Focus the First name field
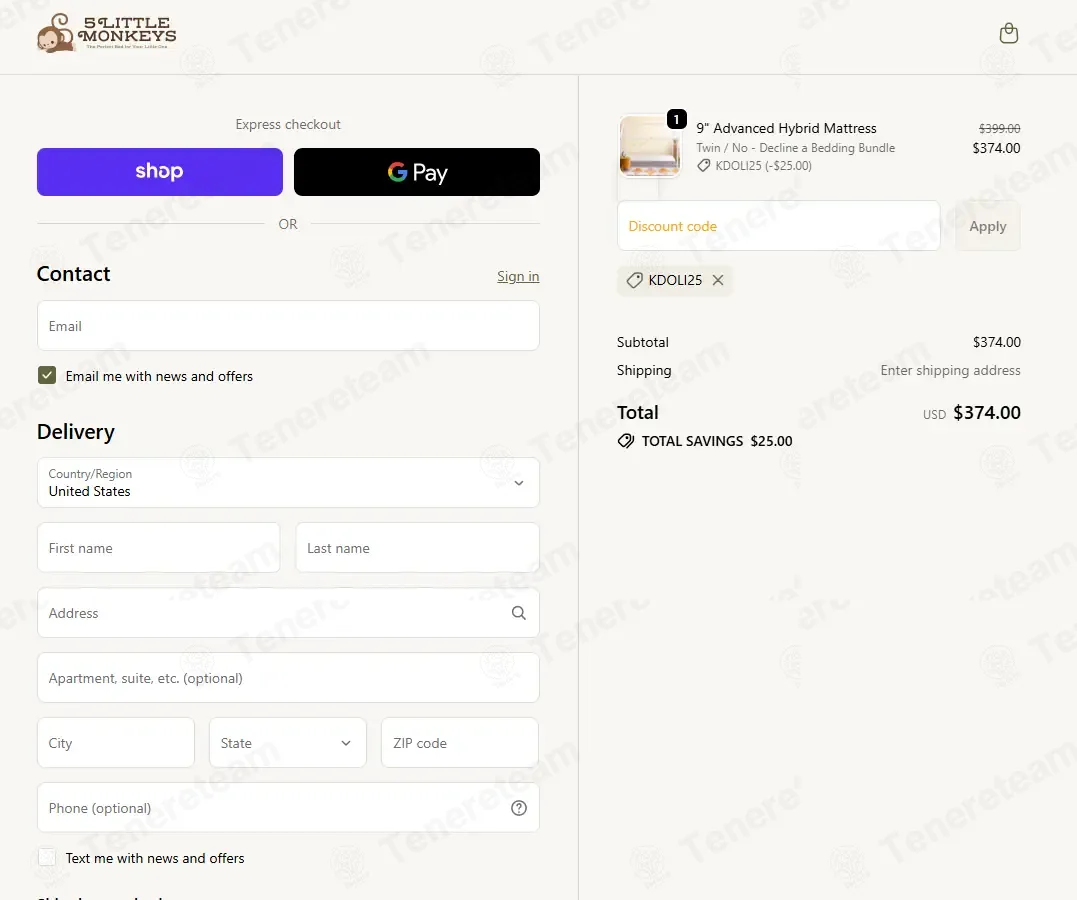The height and width of the screenshot is (900, 1077). point(159,548)
